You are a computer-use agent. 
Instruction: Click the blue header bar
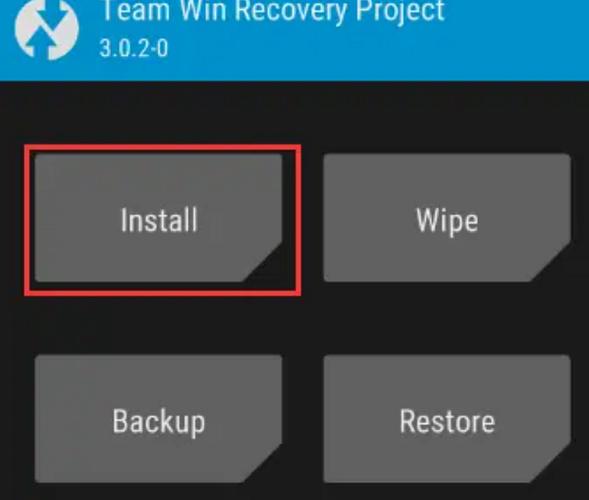coord(294,40)
